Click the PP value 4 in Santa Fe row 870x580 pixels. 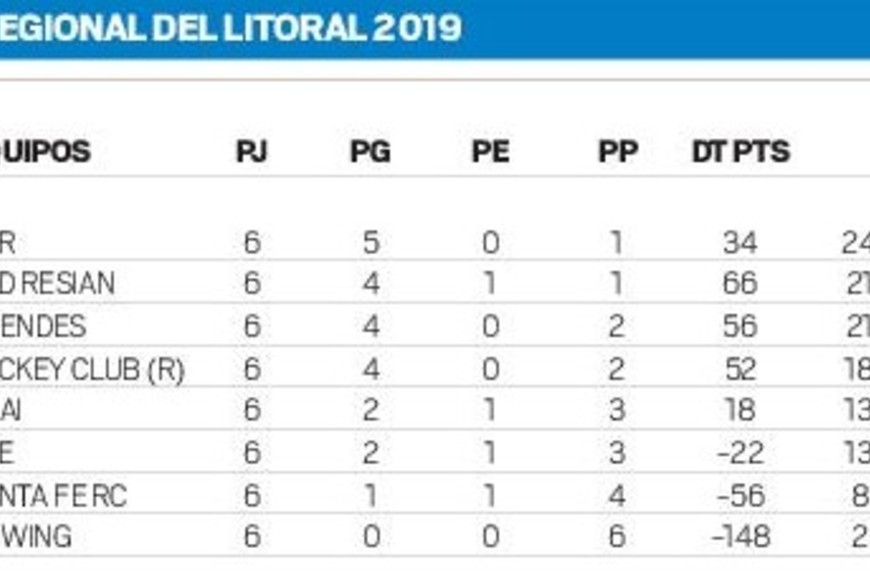(x=616, y=495)
